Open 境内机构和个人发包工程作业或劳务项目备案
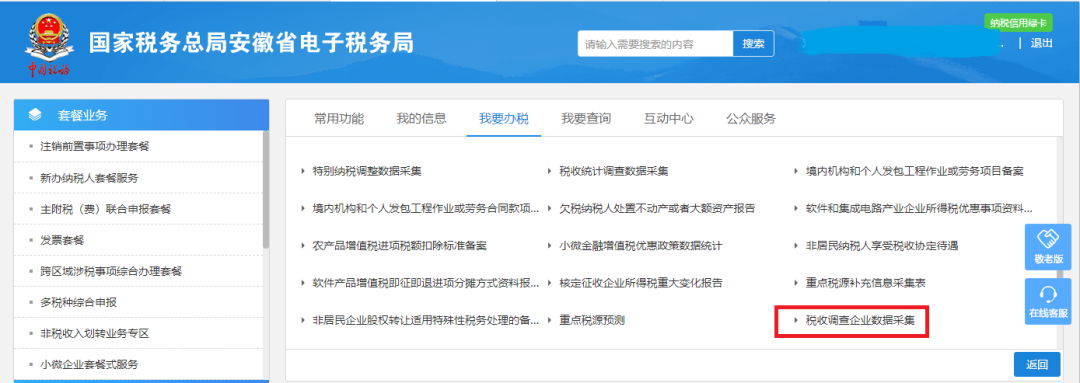This screenshot has width=1080, height=383. click(x=915, y=171)
